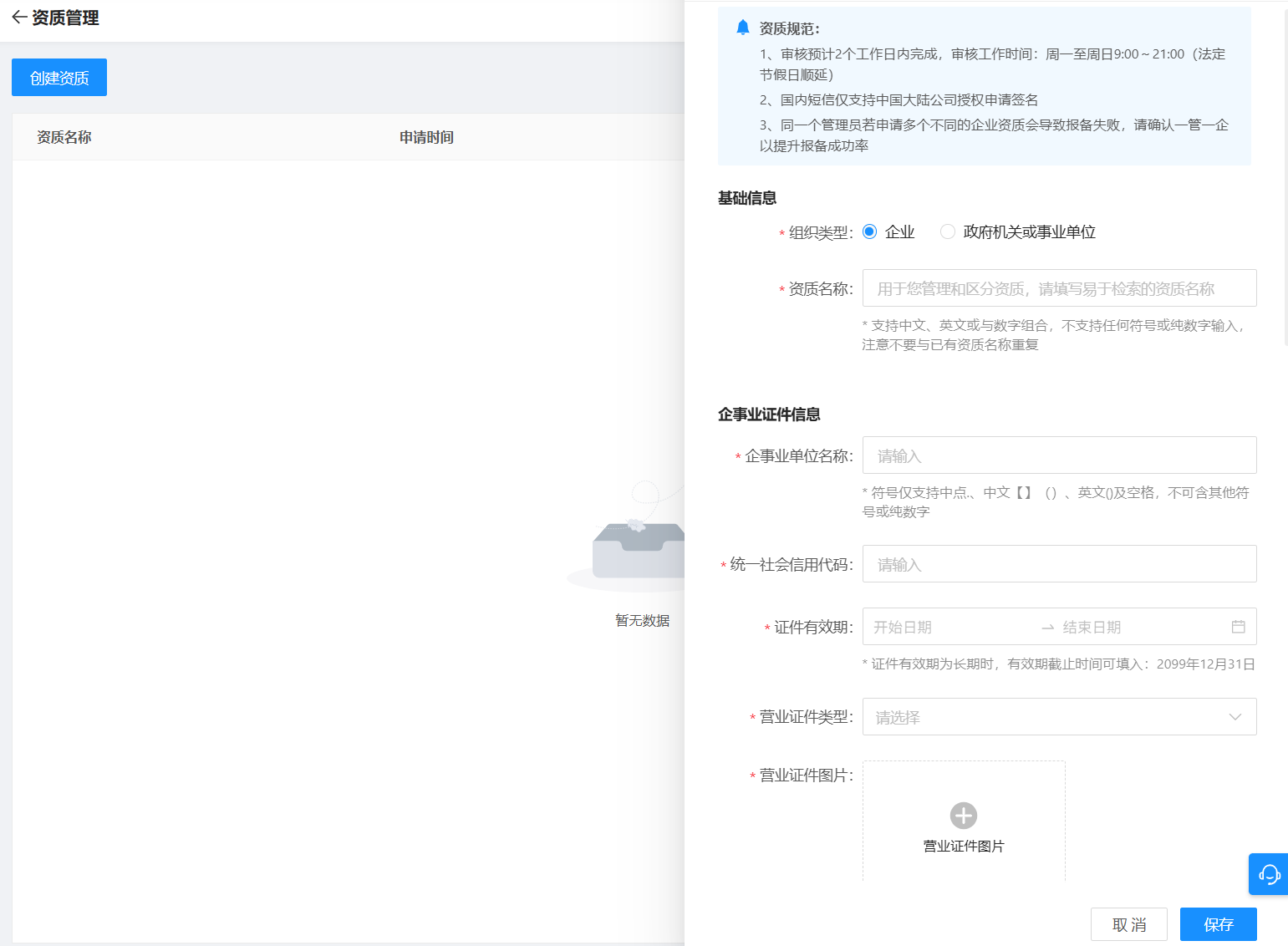Viewport: 1288px width, 946px height.
Task: Click the 统一社会信用代码 input field
Action: (1059, 564)
